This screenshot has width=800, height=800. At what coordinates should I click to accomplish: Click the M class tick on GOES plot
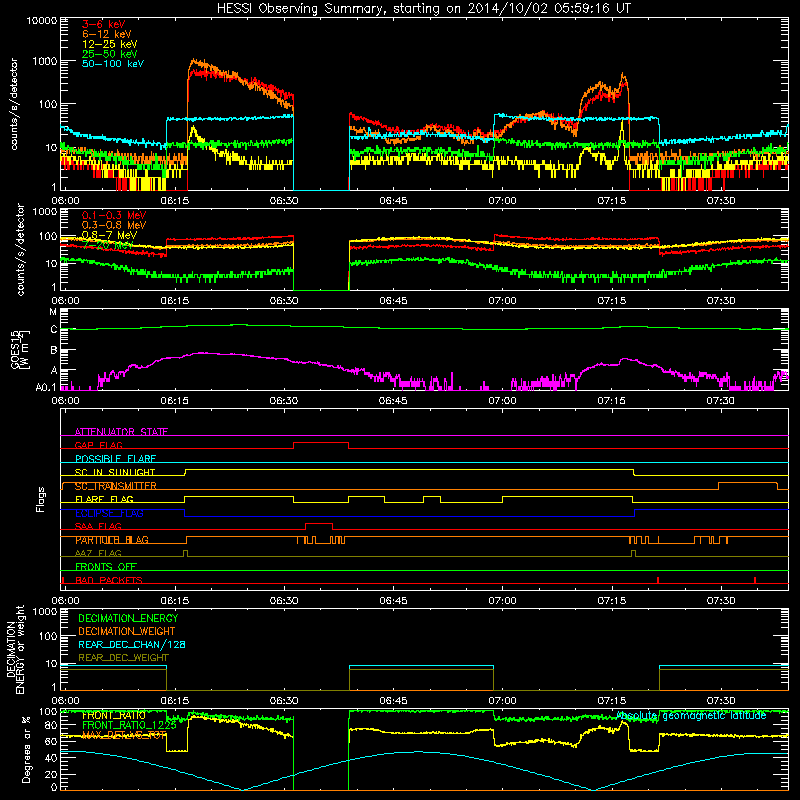click(x=53, y=312)
